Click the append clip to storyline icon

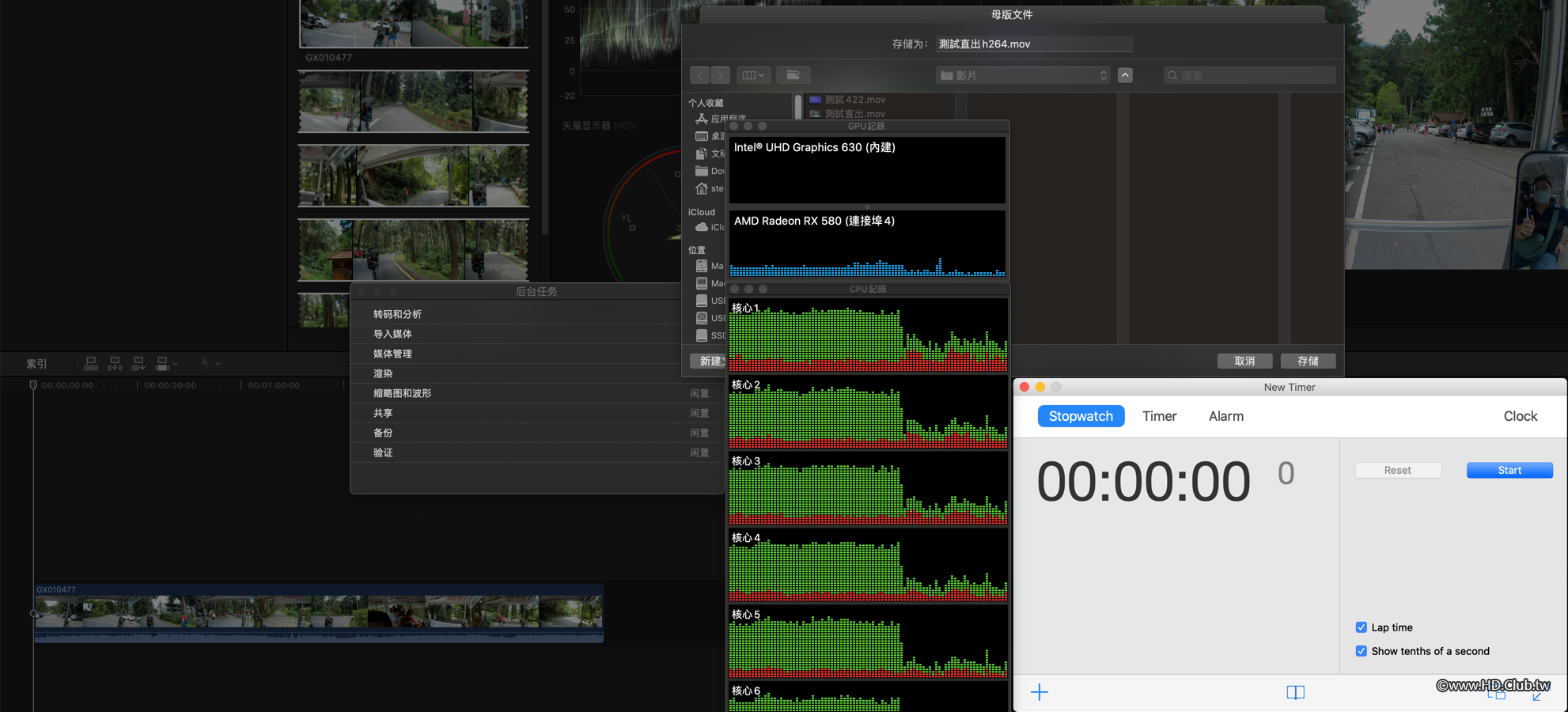138,363
